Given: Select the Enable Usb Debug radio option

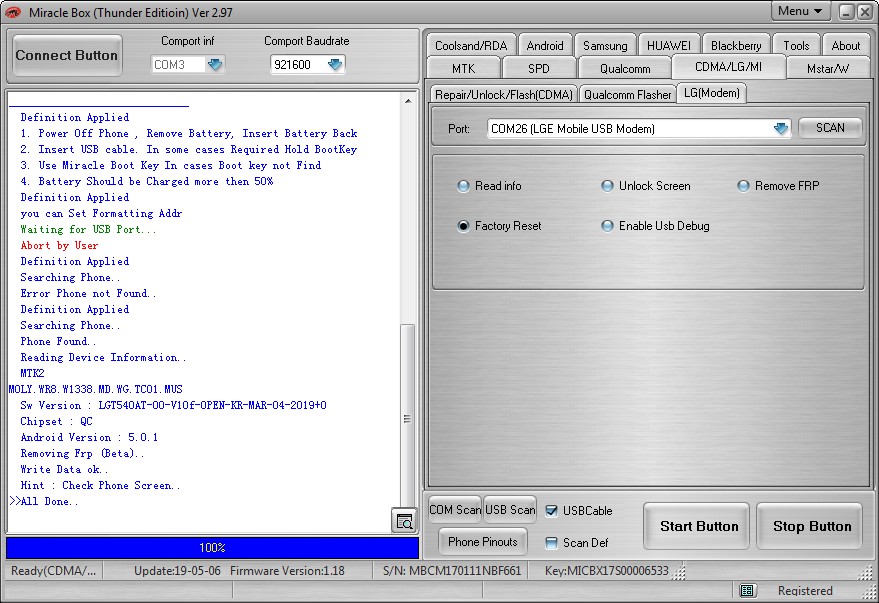Looking at the screenshot, I should click(x=655, y=226).
